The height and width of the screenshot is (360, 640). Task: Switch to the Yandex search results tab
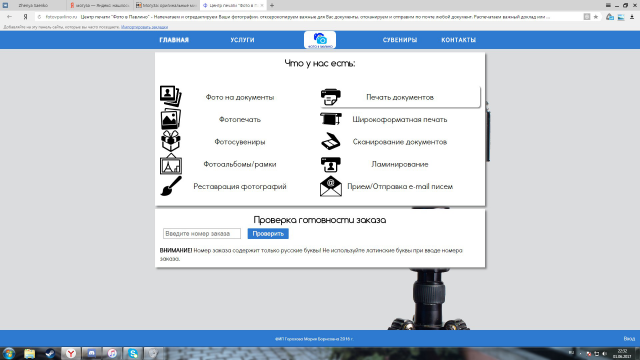click(x=99, y=5)
